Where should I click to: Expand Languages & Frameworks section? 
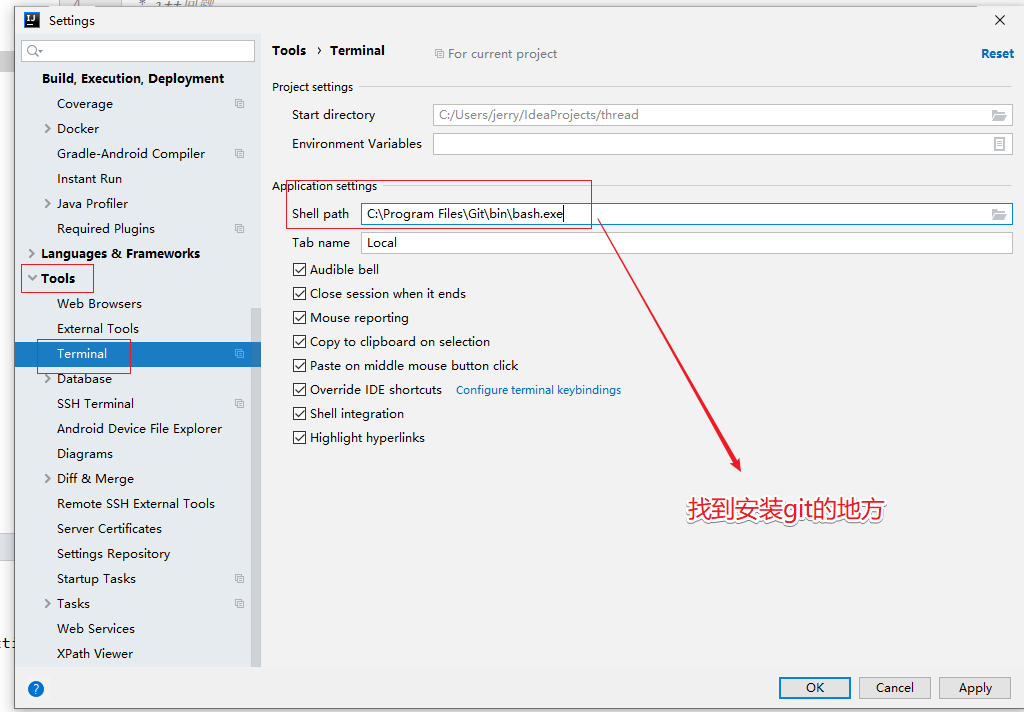pos(31,253)
